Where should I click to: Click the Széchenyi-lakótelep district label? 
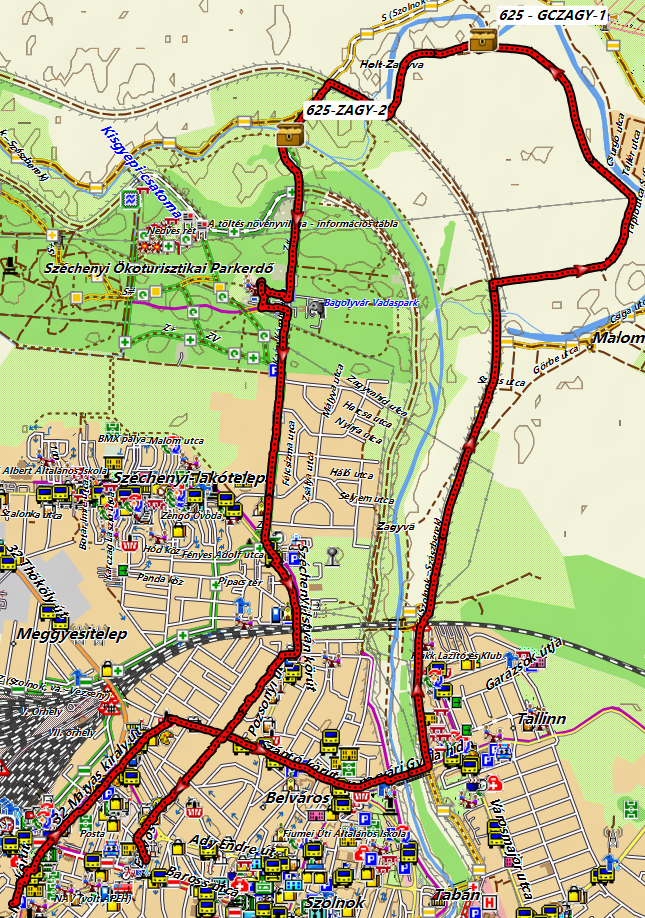tap(188, 478)
